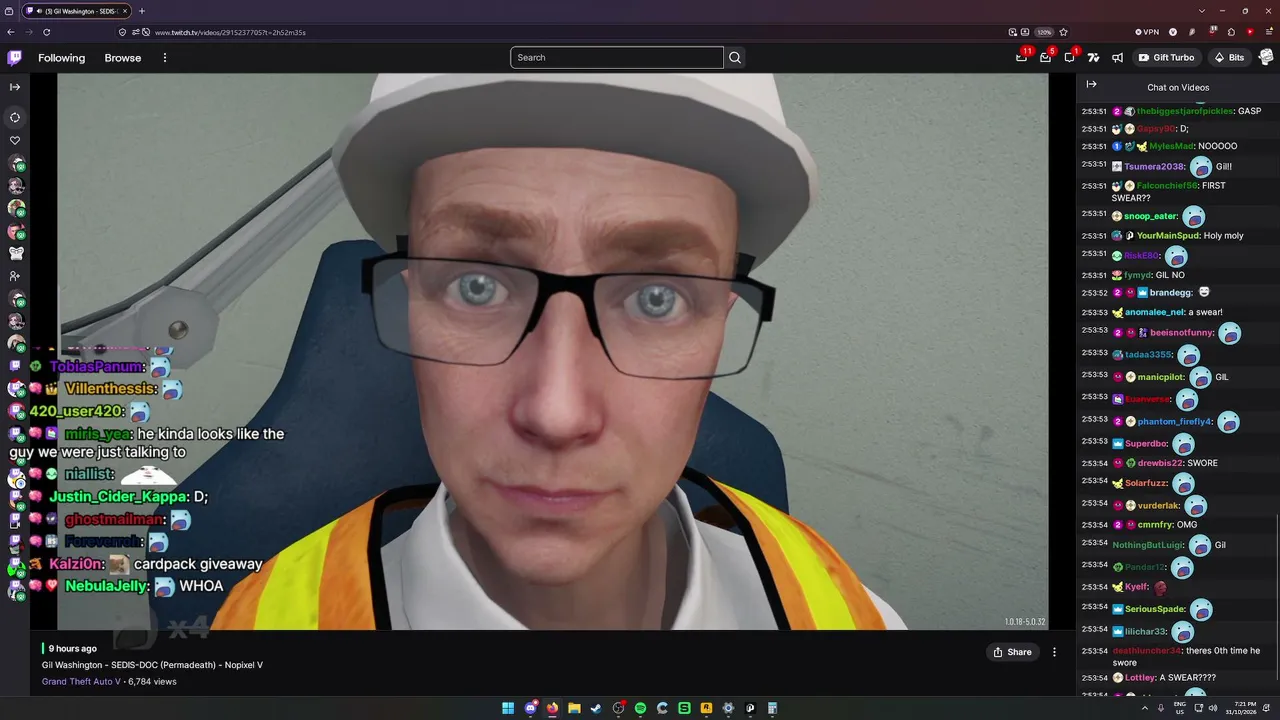Click the video title below the player

(152, 665)
